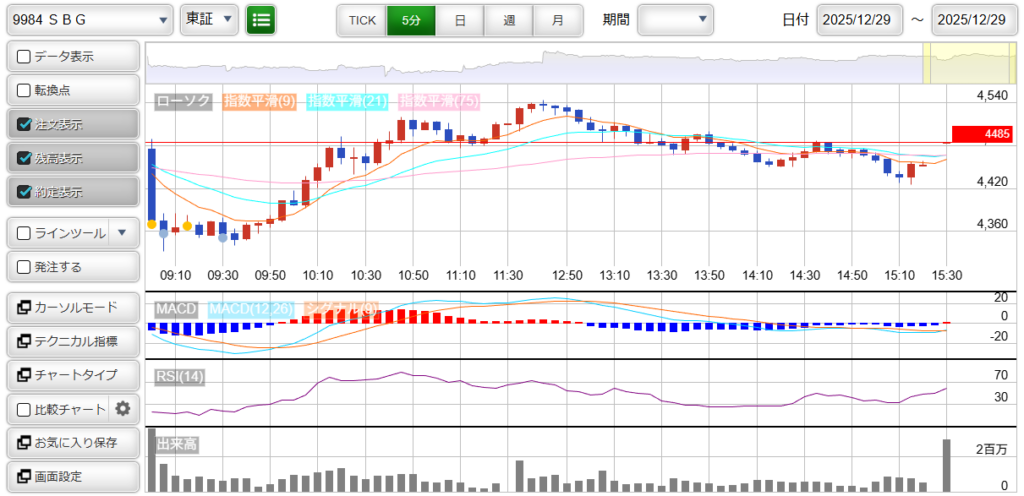Open the ラインツール dropdown arrow
Viewport: 1024px width, 496px height.
click(122, 233)
